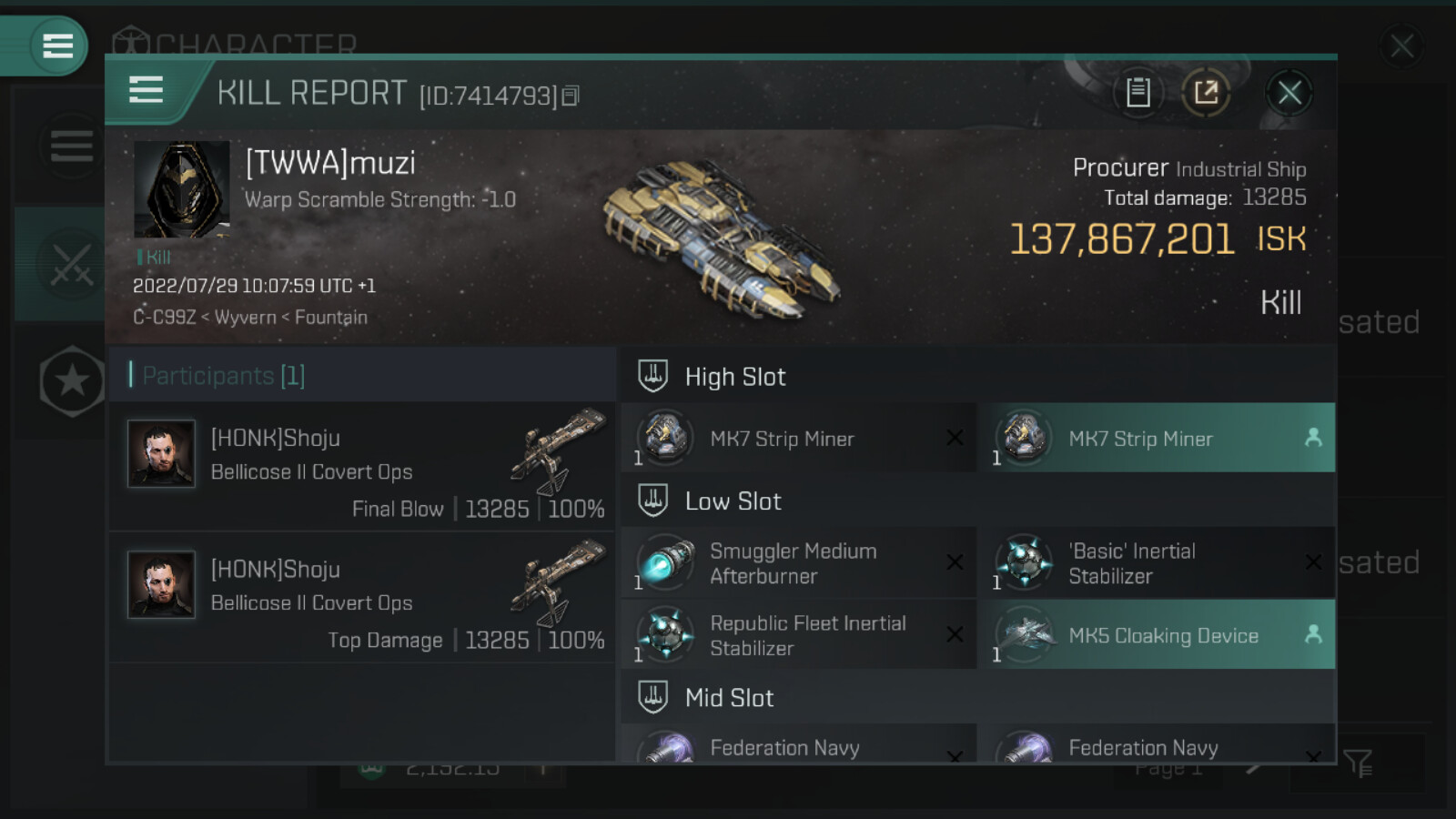Image resolution: width=1456 pixels, height=819 pixels.
Task: Select the MK5 Cloaking Device module
Action: (x=1156, y=635)
